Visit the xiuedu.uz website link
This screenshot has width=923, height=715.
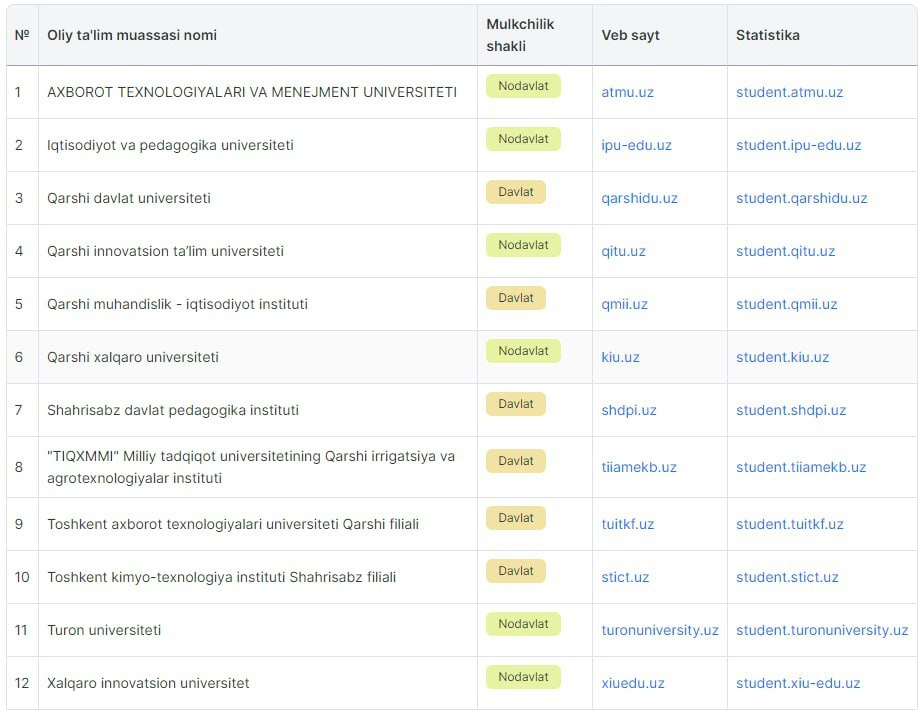[x=633, y=683]
